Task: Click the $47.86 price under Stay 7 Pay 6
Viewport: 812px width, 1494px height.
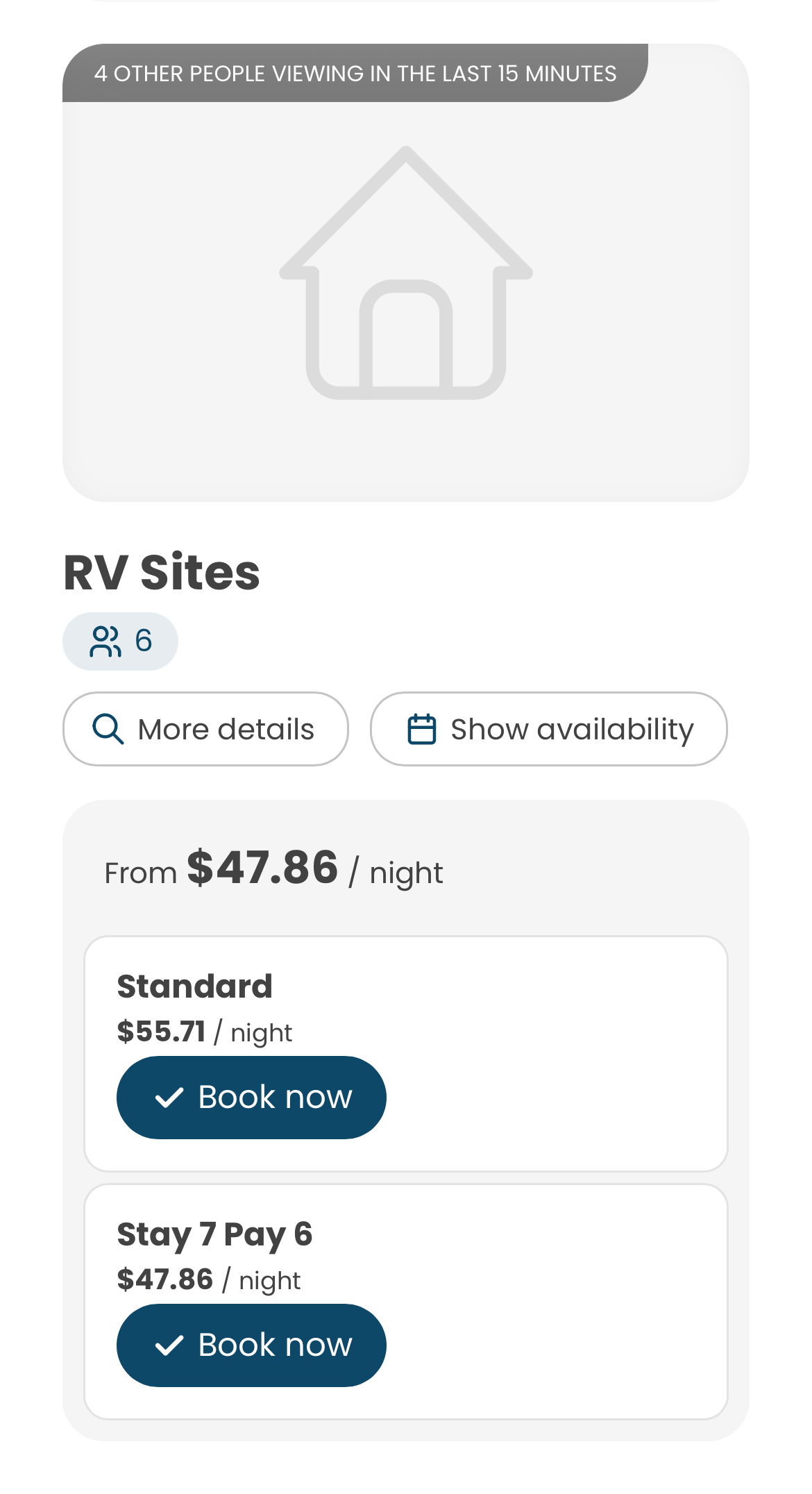Action: tap(165, 1279)
